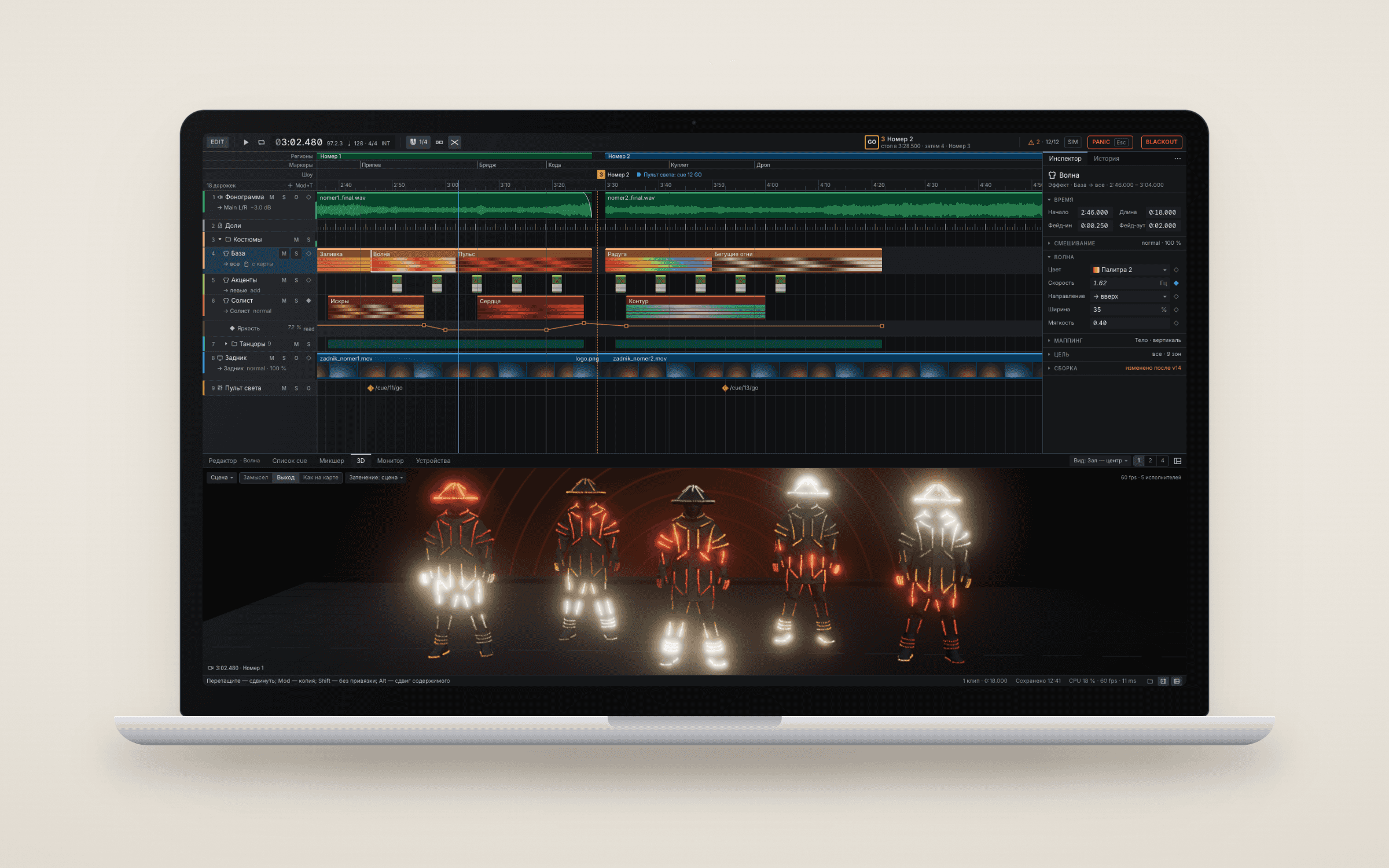The width and height of the screenshot is (1389, 868).
Task: Mute the Пульт света track
Action: [x=284, y=388]
